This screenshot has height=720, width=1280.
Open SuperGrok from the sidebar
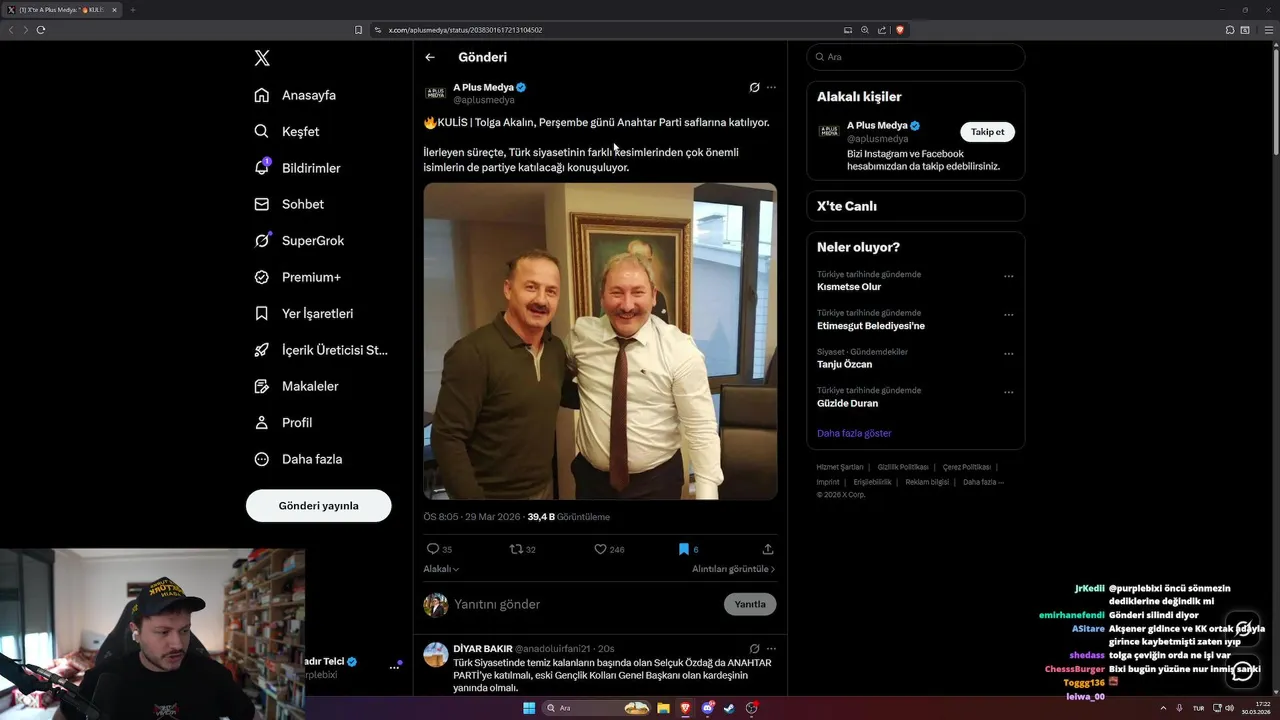click(x=299, y=241)
